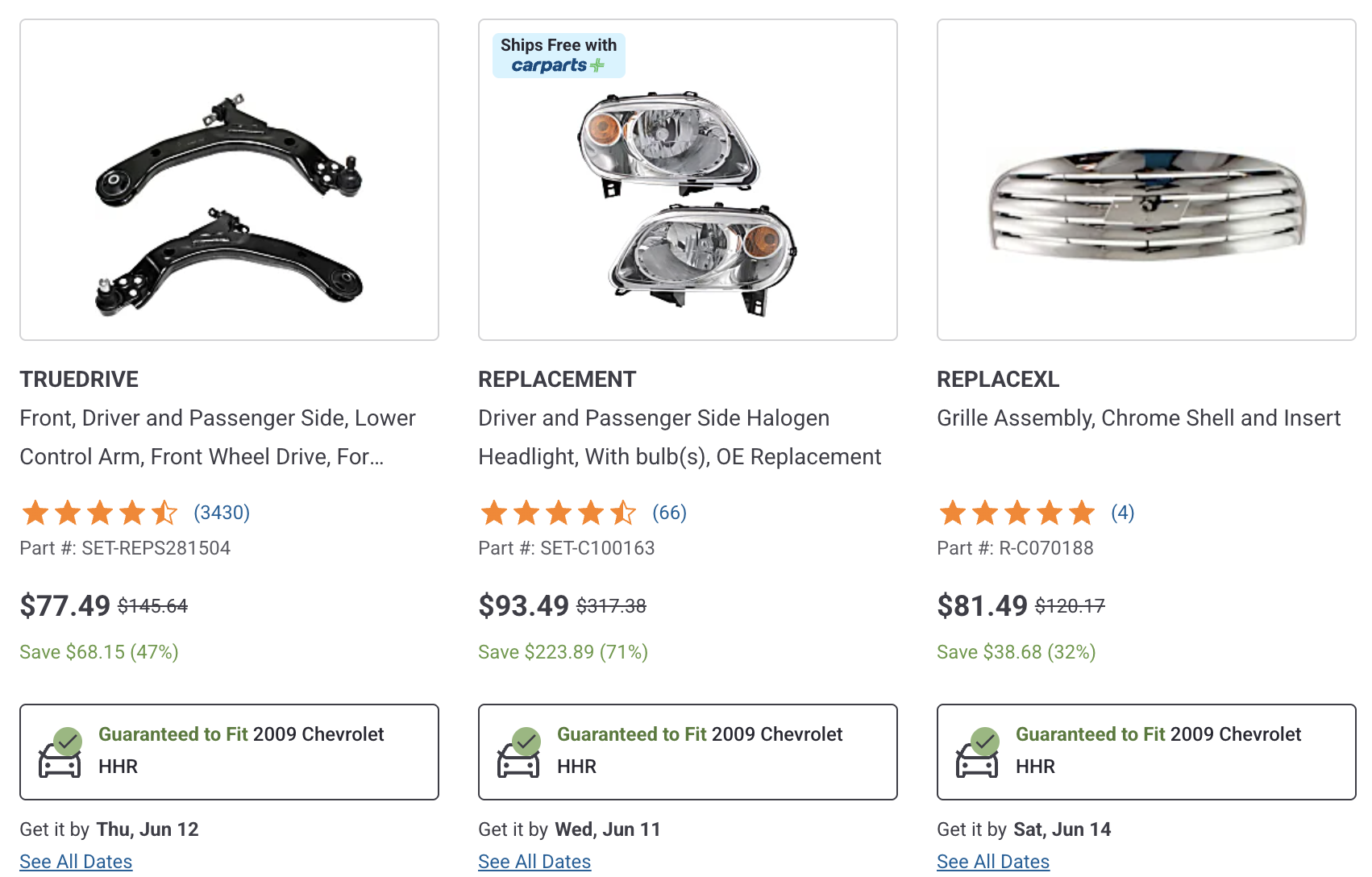Click the lower control arm product image
This screenshot has height=877, width=1372.
(229, 179)
